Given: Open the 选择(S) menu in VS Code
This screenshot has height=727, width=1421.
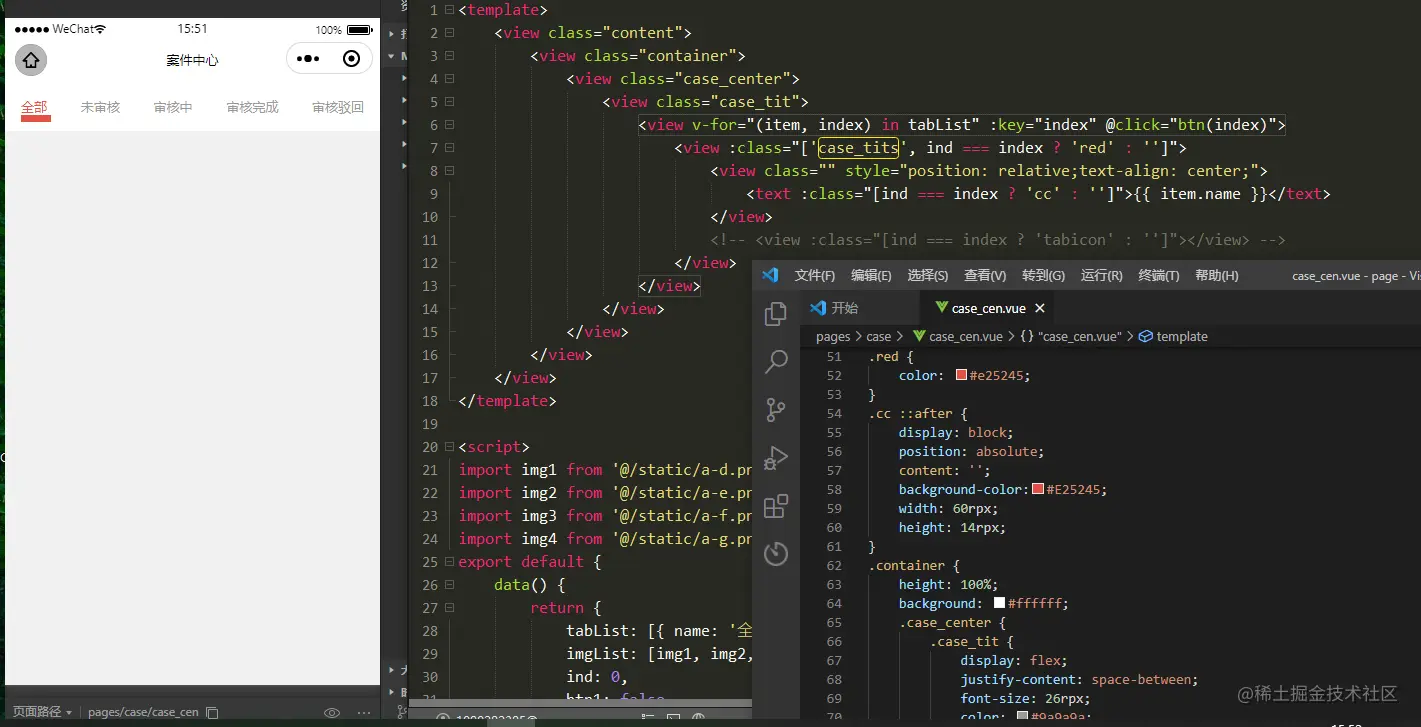Looking at the screenshot, I should click(927, 275).
